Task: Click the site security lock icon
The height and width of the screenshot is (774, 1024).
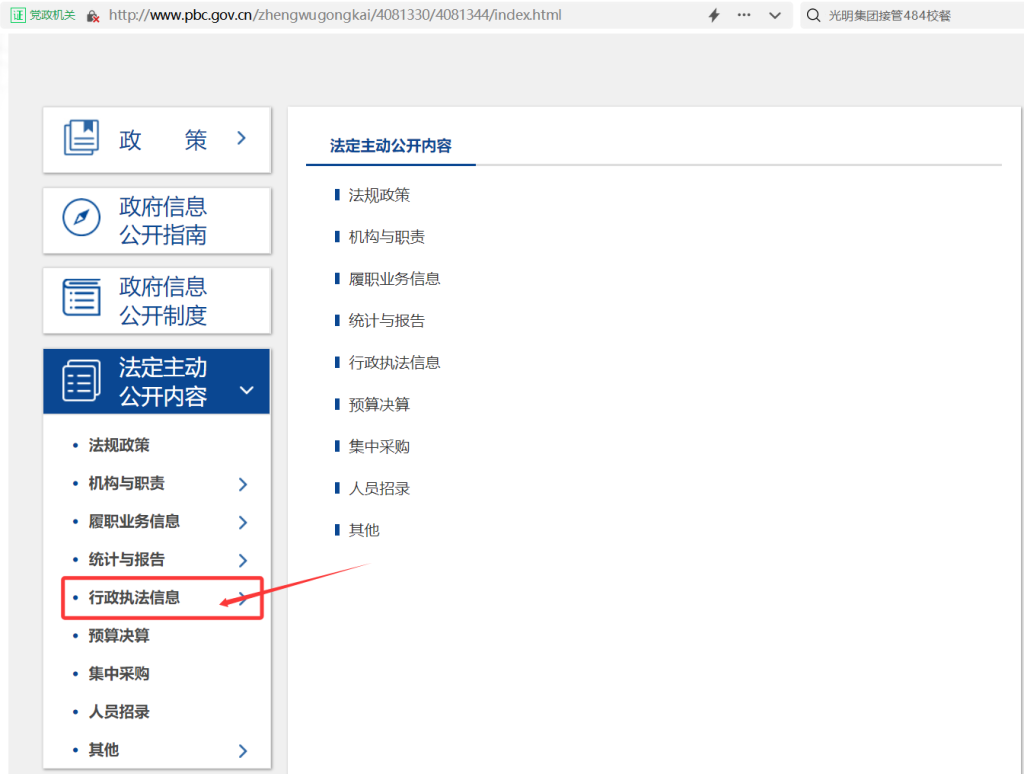Action: pyautogui.click(x=93, y=16)
